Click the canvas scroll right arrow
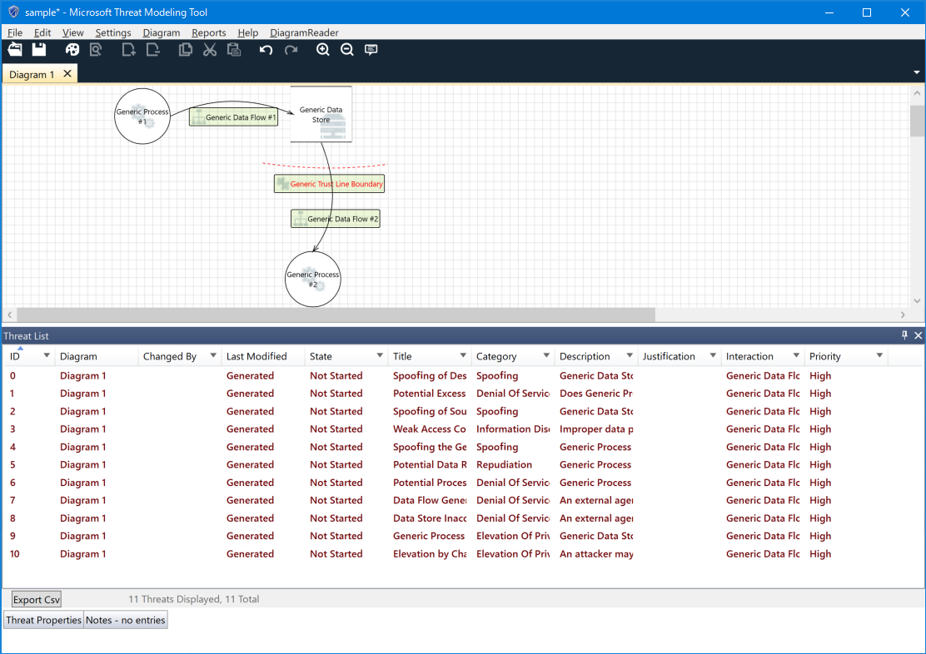 902,315
